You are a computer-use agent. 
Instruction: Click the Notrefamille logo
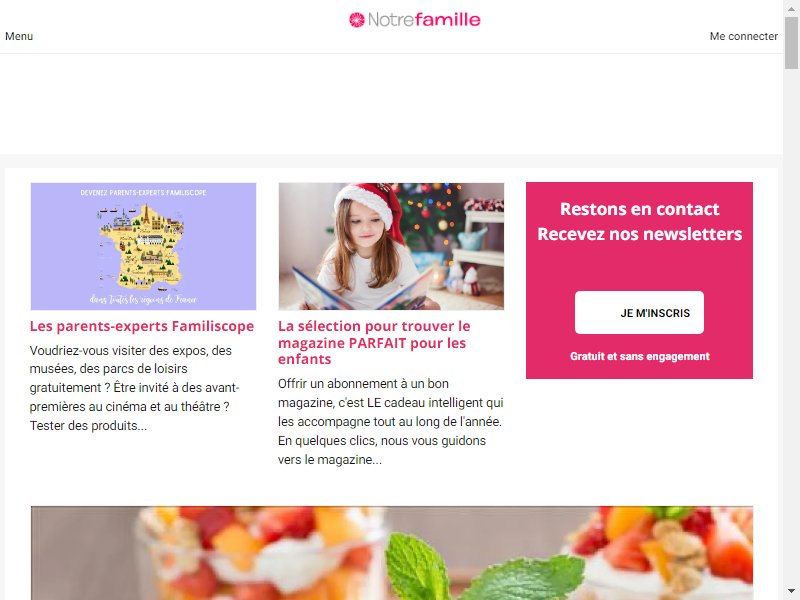click(414, 20)
